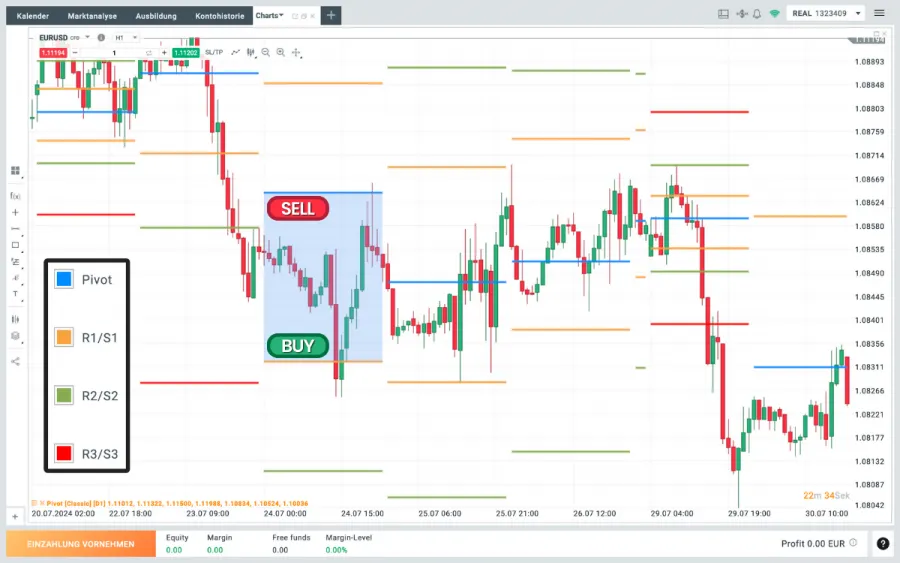900x563 pixels.
Task: Click the green buy price 1.11202
Action: click(185, 53)
